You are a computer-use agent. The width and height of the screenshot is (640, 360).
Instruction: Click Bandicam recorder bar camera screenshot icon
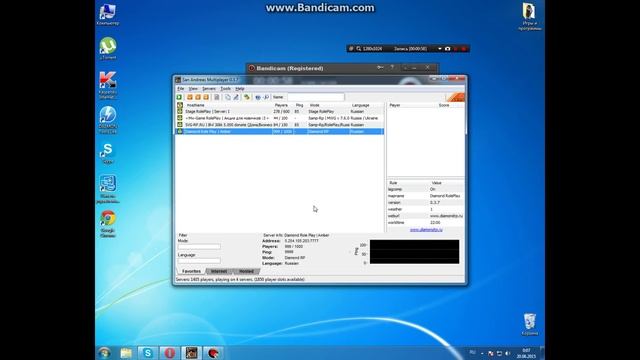click(447, 49)
